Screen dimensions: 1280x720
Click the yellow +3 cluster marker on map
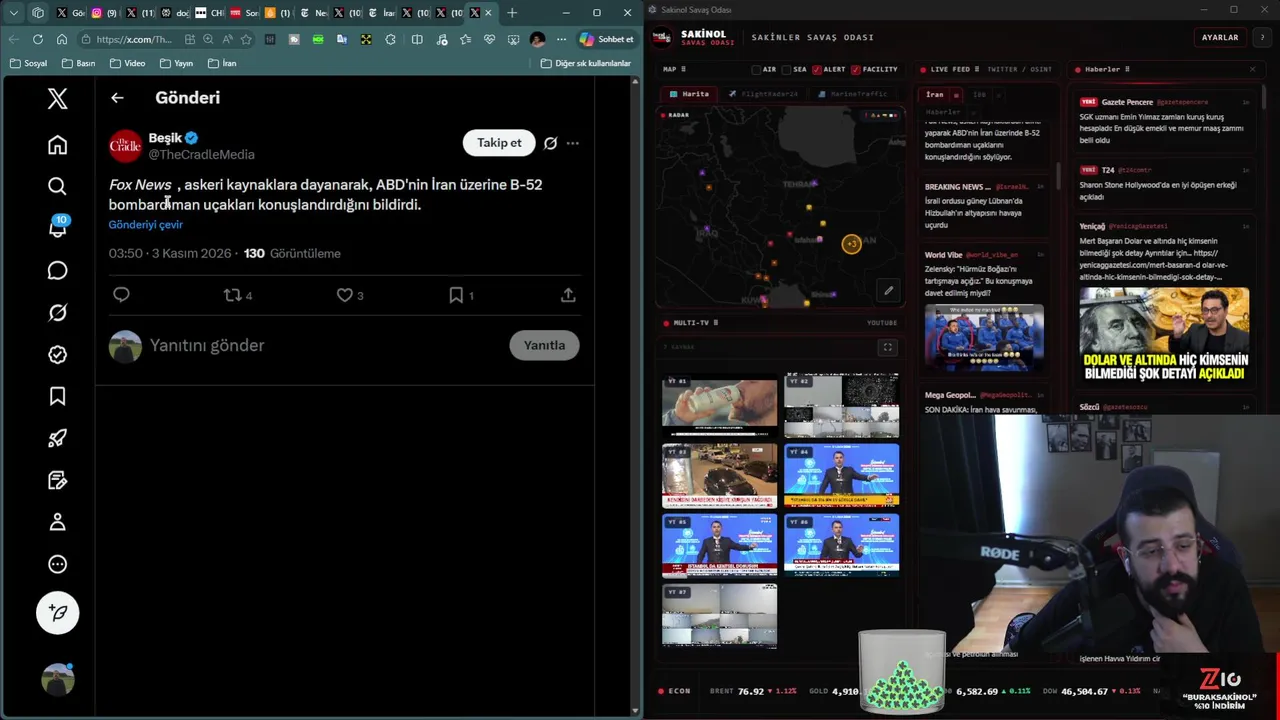[x=851, y=243]
